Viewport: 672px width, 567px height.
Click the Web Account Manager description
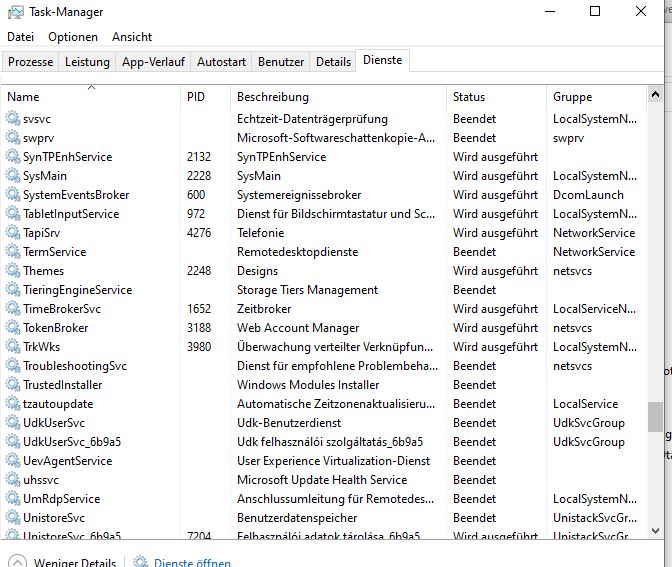click(298, 328)
